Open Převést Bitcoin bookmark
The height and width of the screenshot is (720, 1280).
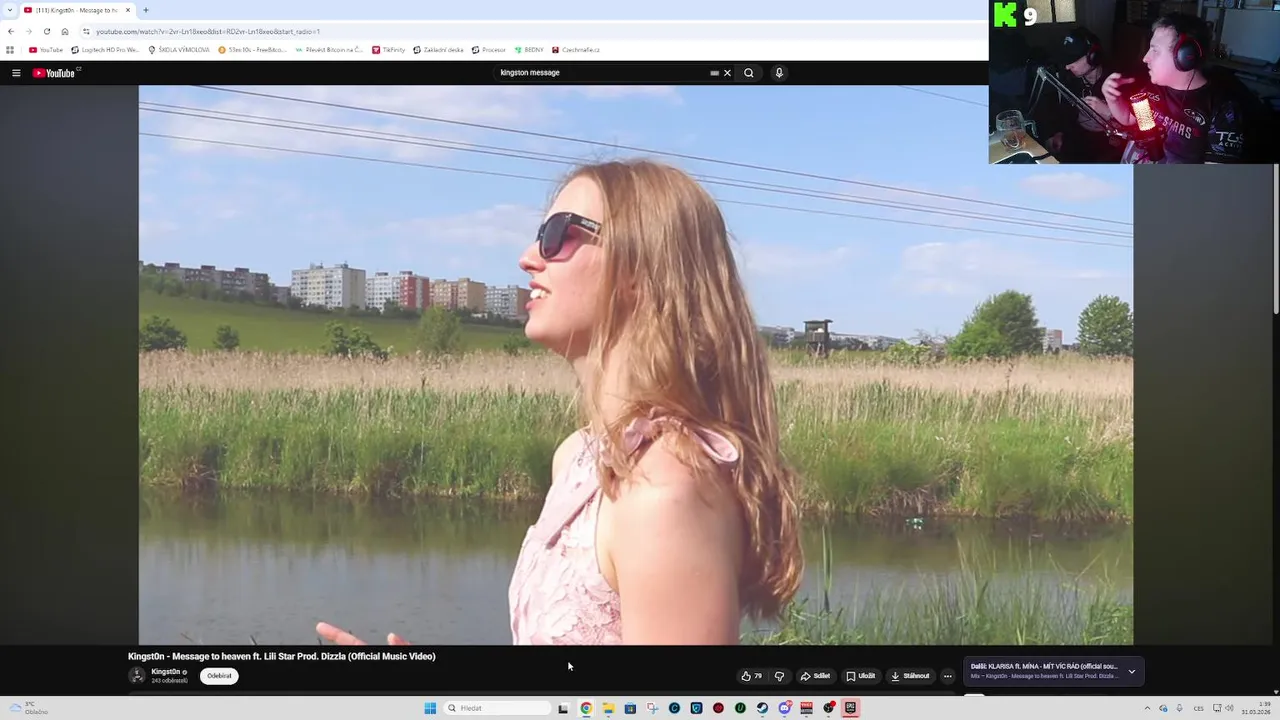coord(329,49)
